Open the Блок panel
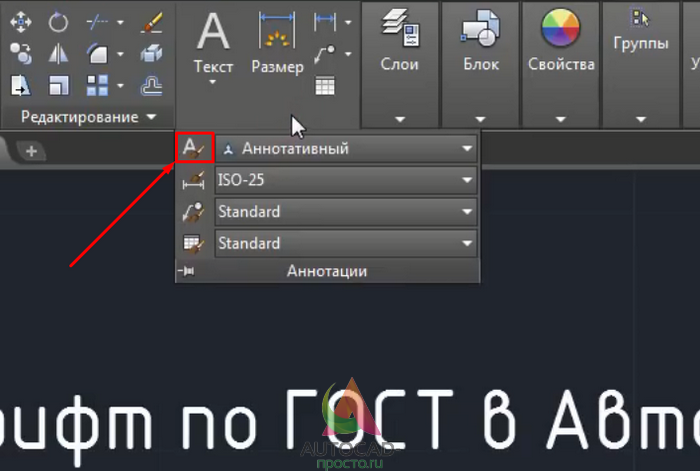The height and width of the screenshot is (471, 700). (x=481, y=65)
